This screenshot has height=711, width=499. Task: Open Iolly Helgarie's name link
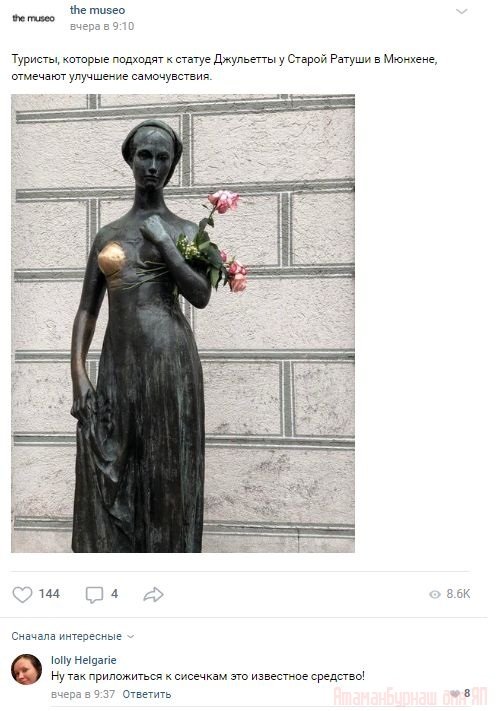83,660
